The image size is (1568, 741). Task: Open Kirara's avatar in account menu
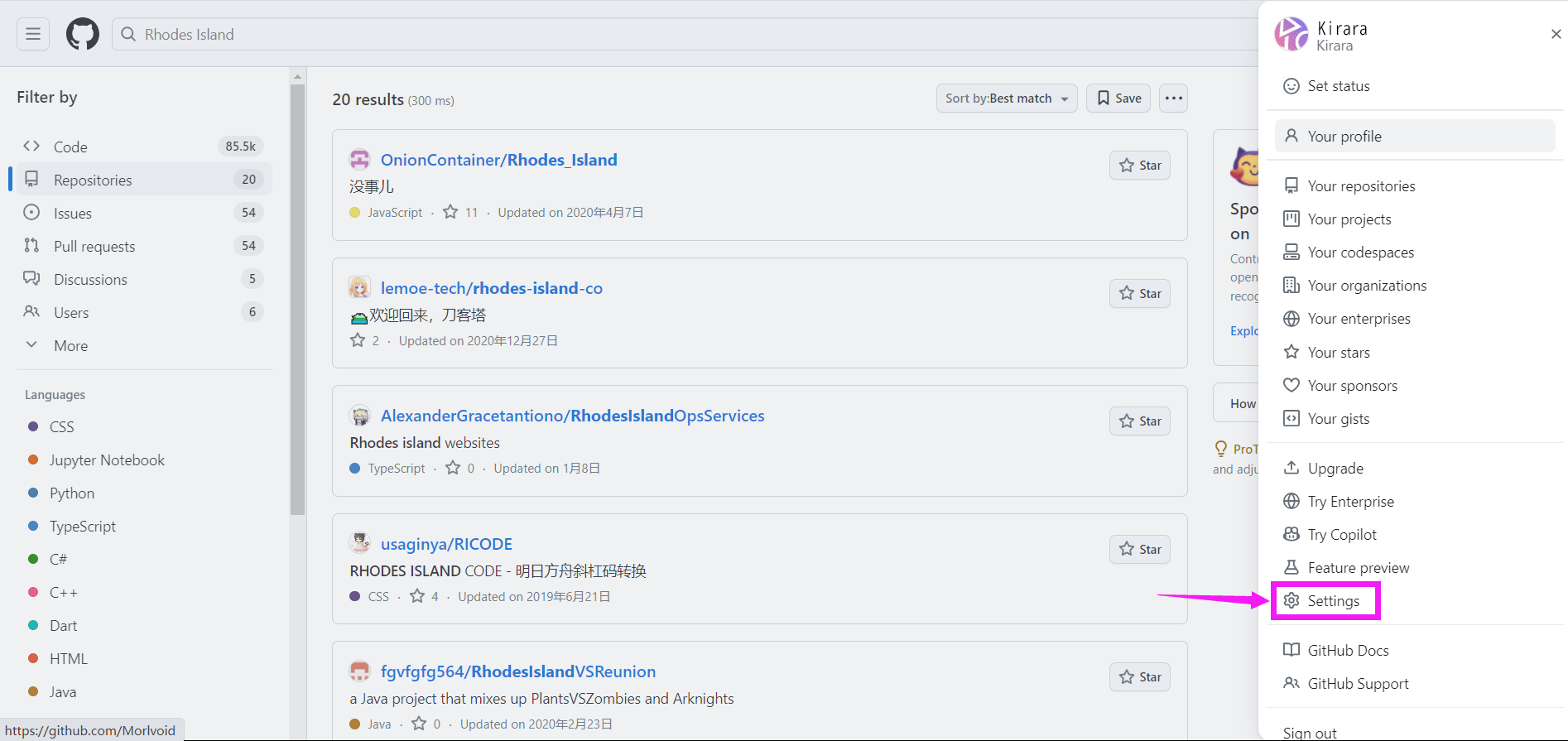tap(1291, 34)
